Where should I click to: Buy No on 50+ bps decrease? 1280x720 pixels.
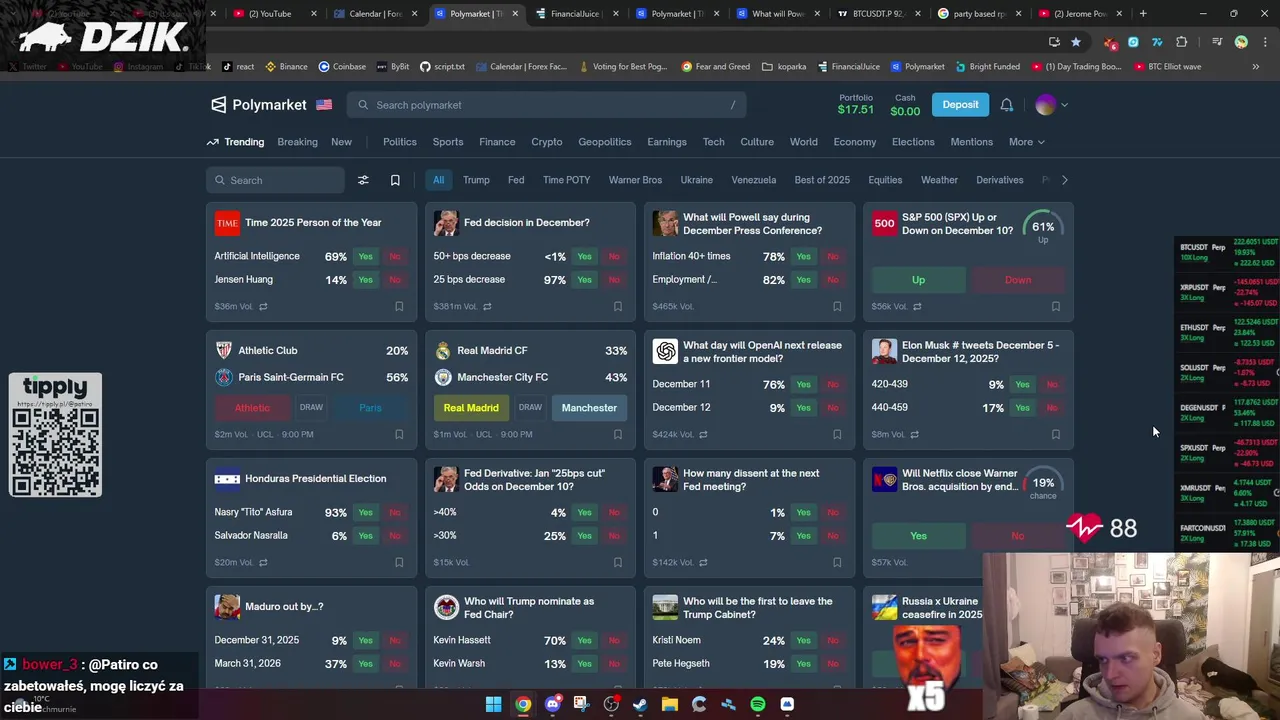tap(614, 257)
